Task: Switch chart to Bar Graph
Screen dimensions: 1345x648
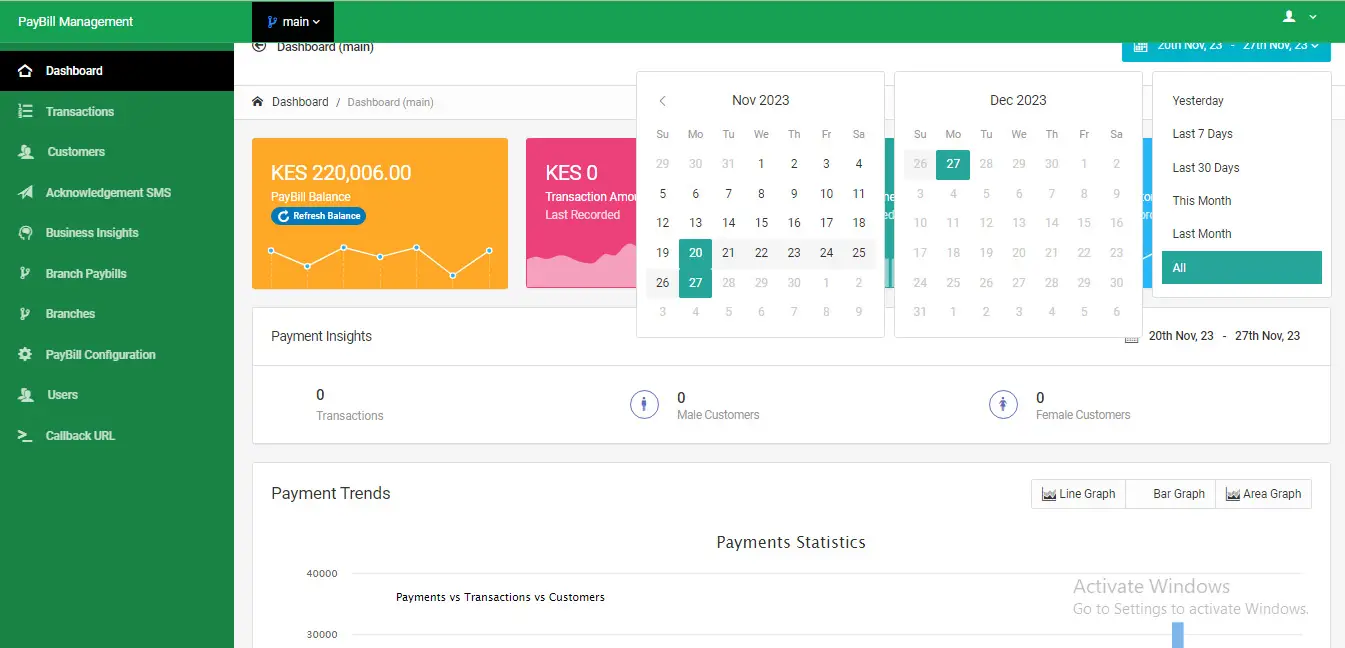Action: 1170,494
